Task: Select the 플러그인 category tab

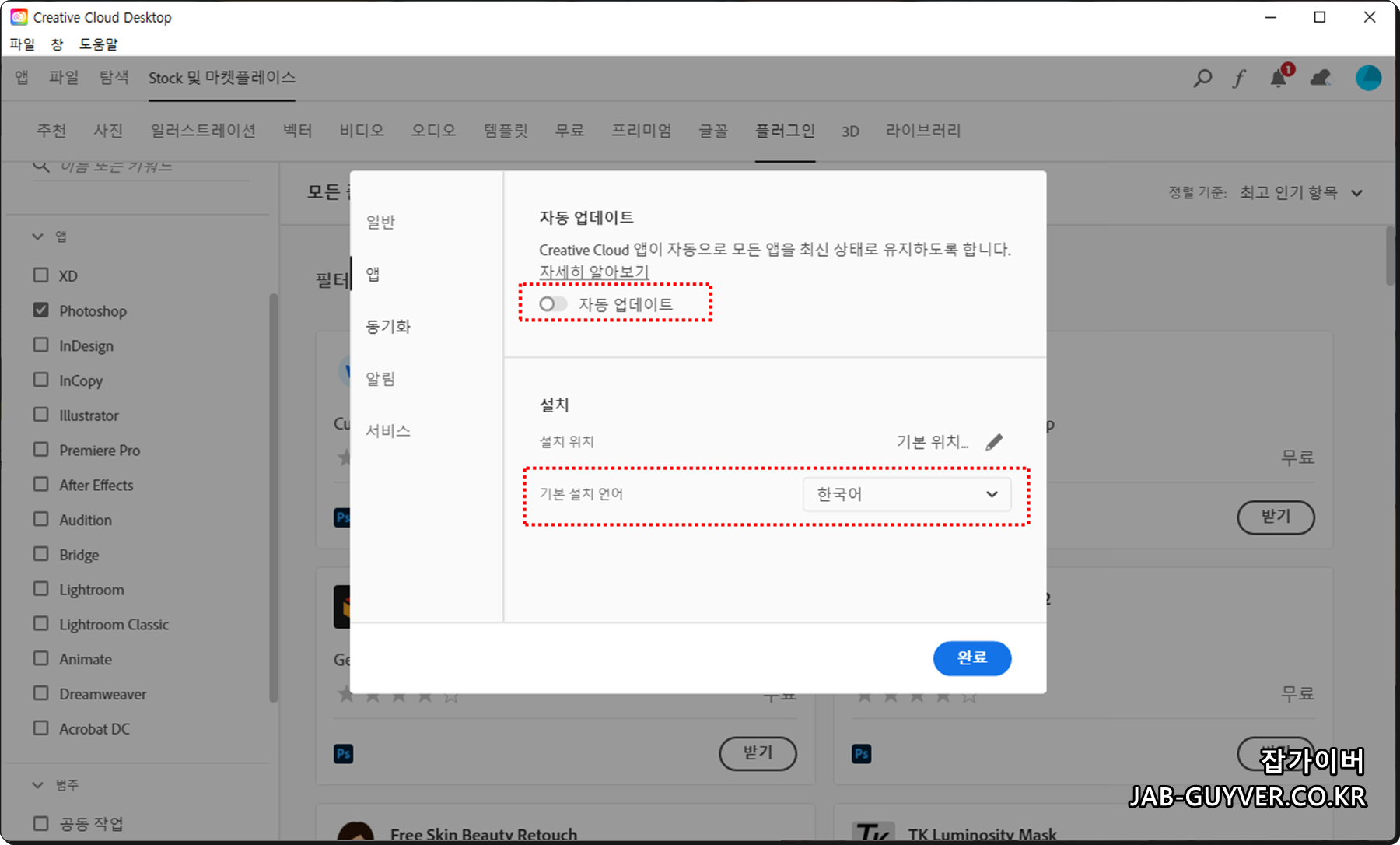Action: point(785,131)
